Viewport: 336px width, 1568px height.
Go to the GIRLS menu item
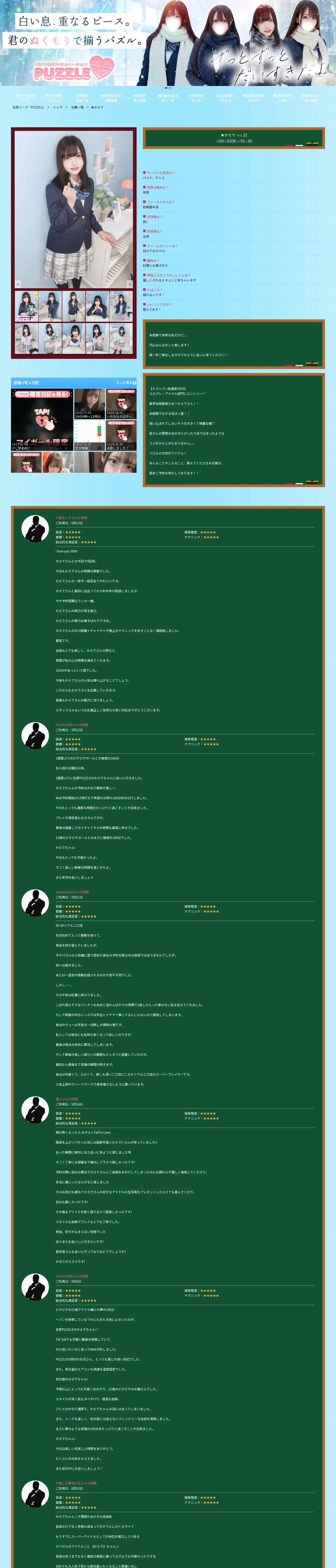pos(82,97)
